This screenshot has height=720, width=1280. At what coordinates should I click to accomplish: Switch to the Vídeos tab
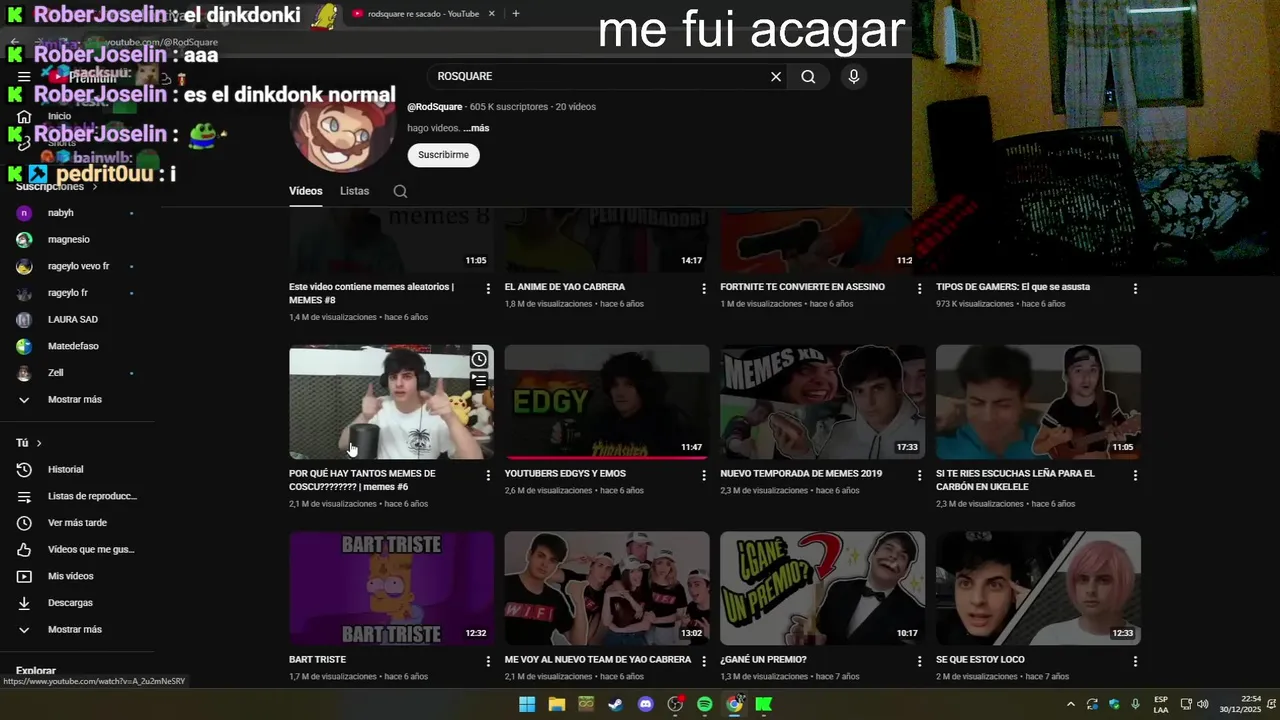pos(306,191)
